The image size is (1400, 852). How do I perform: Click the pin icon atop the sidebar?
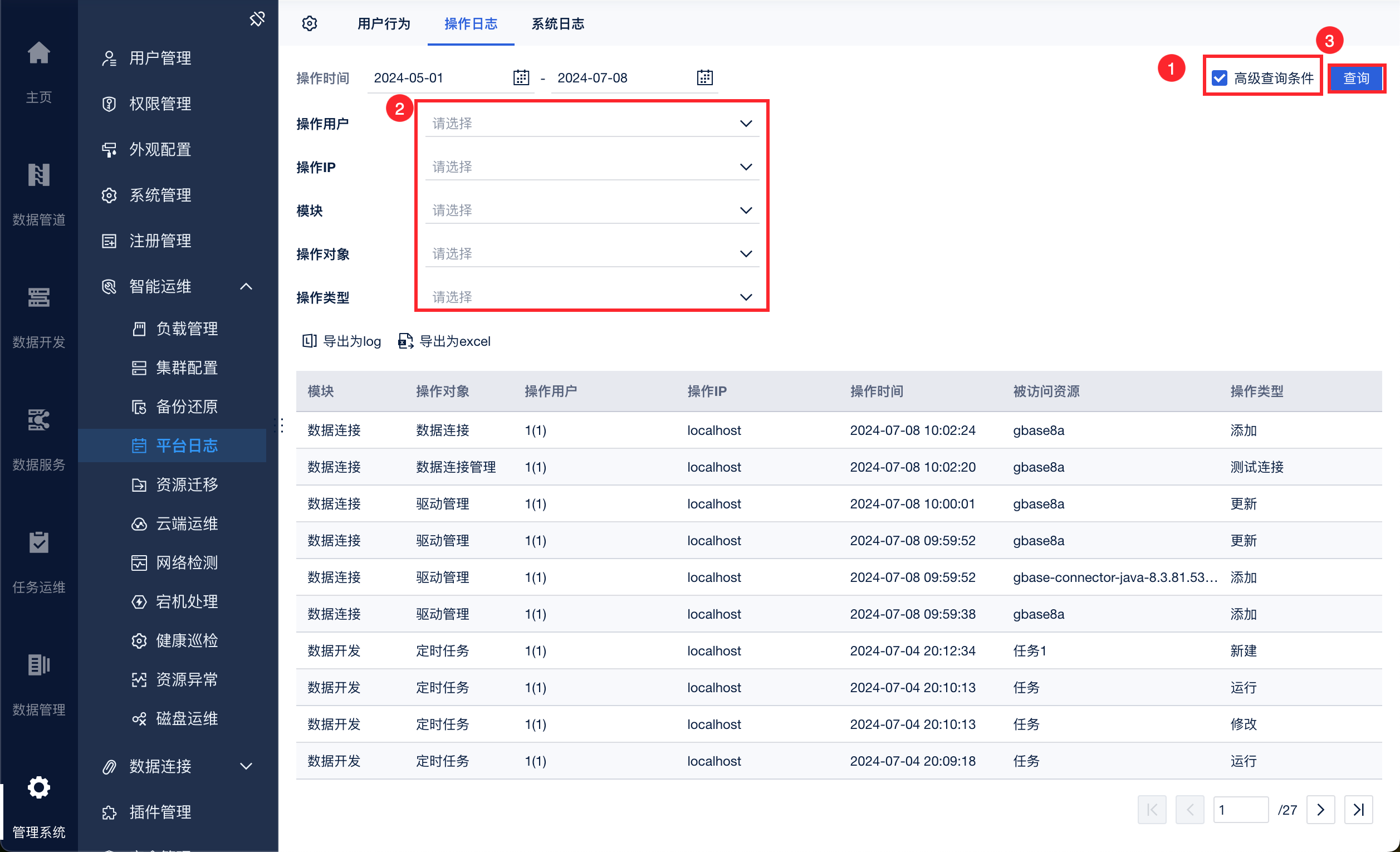pyautogui.click(x=257, y=19)
